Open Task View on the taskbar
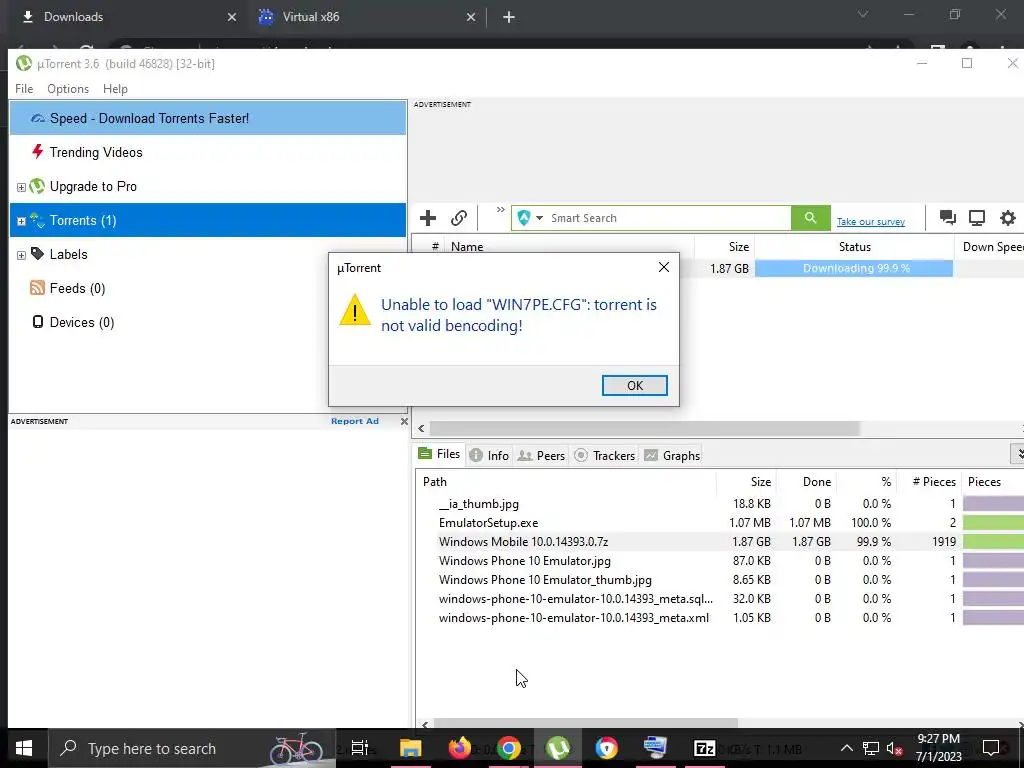The image size is (1024, 768). [x=360, y=748]
